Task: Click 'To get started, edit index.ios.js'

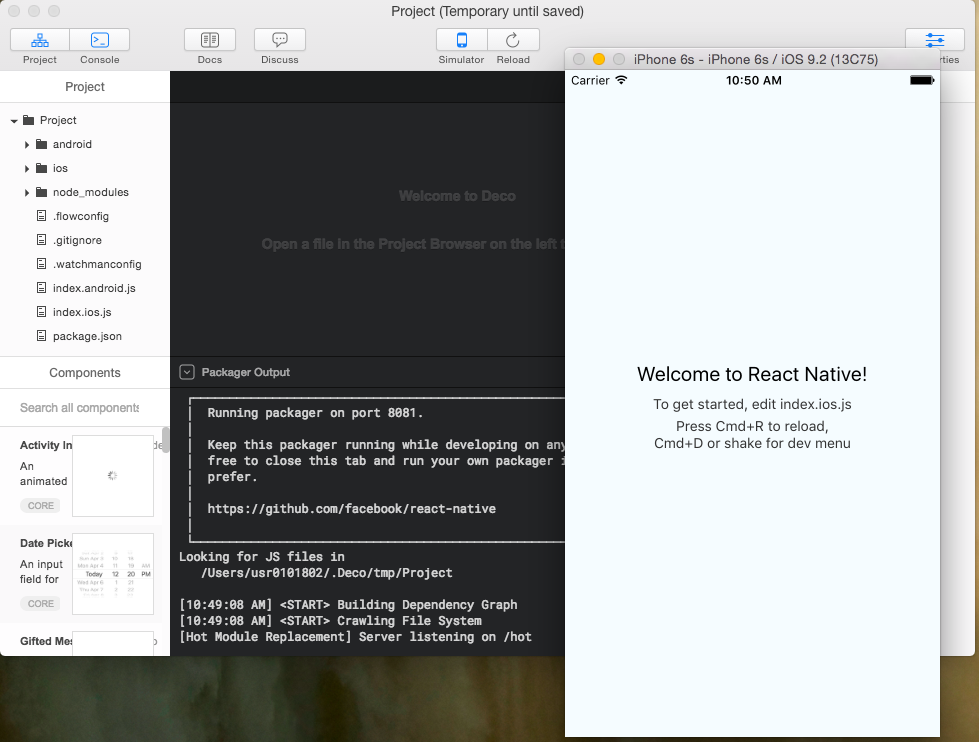Action: pyautogui.click(x=752, y=405)
